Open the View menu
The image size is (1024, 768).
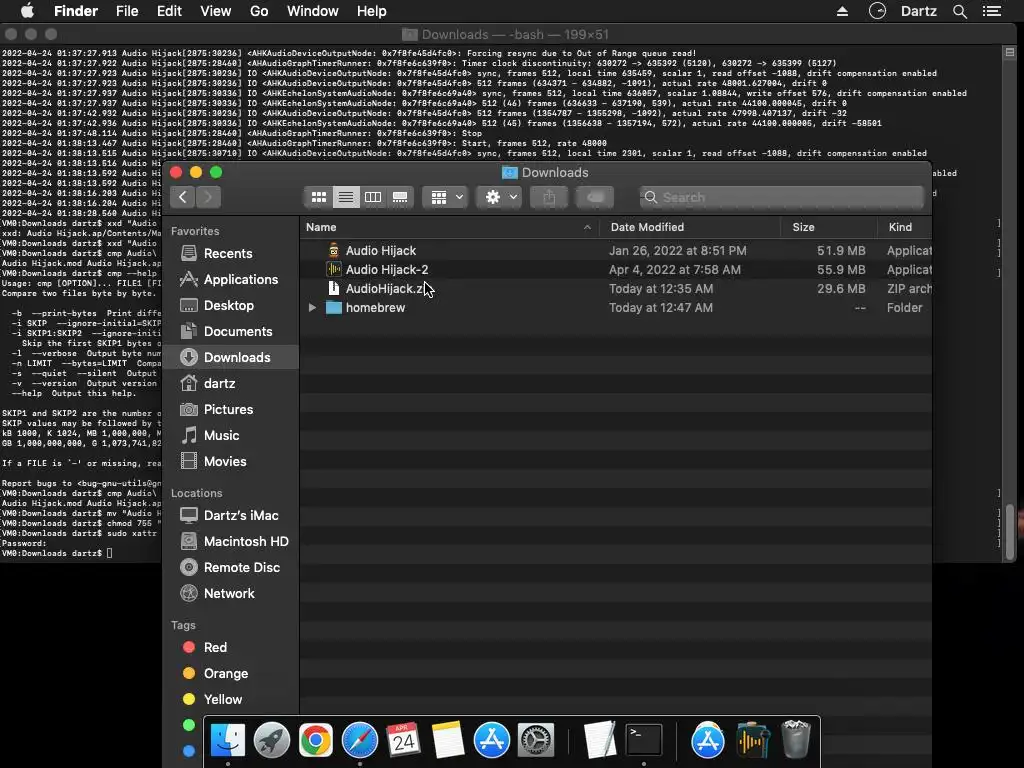pyautogui.click(x=216, y=11)
